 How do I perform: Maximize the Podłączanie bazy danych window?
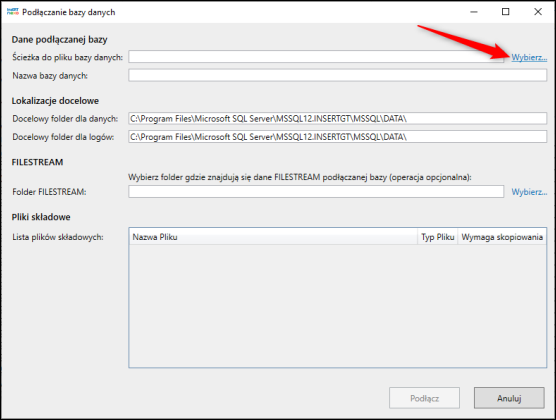506,12
